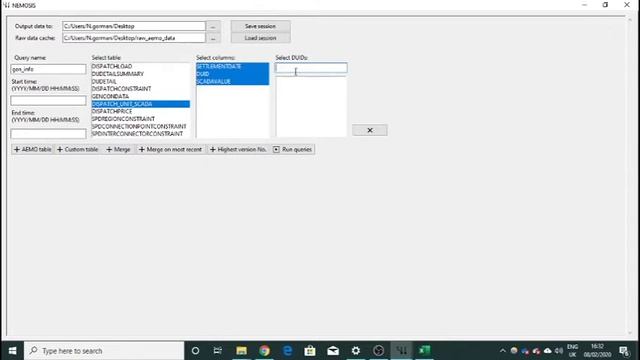The height and width of the screenshot is (360, 640).
Task: Add a Custom table query
Action: [78, 149]
